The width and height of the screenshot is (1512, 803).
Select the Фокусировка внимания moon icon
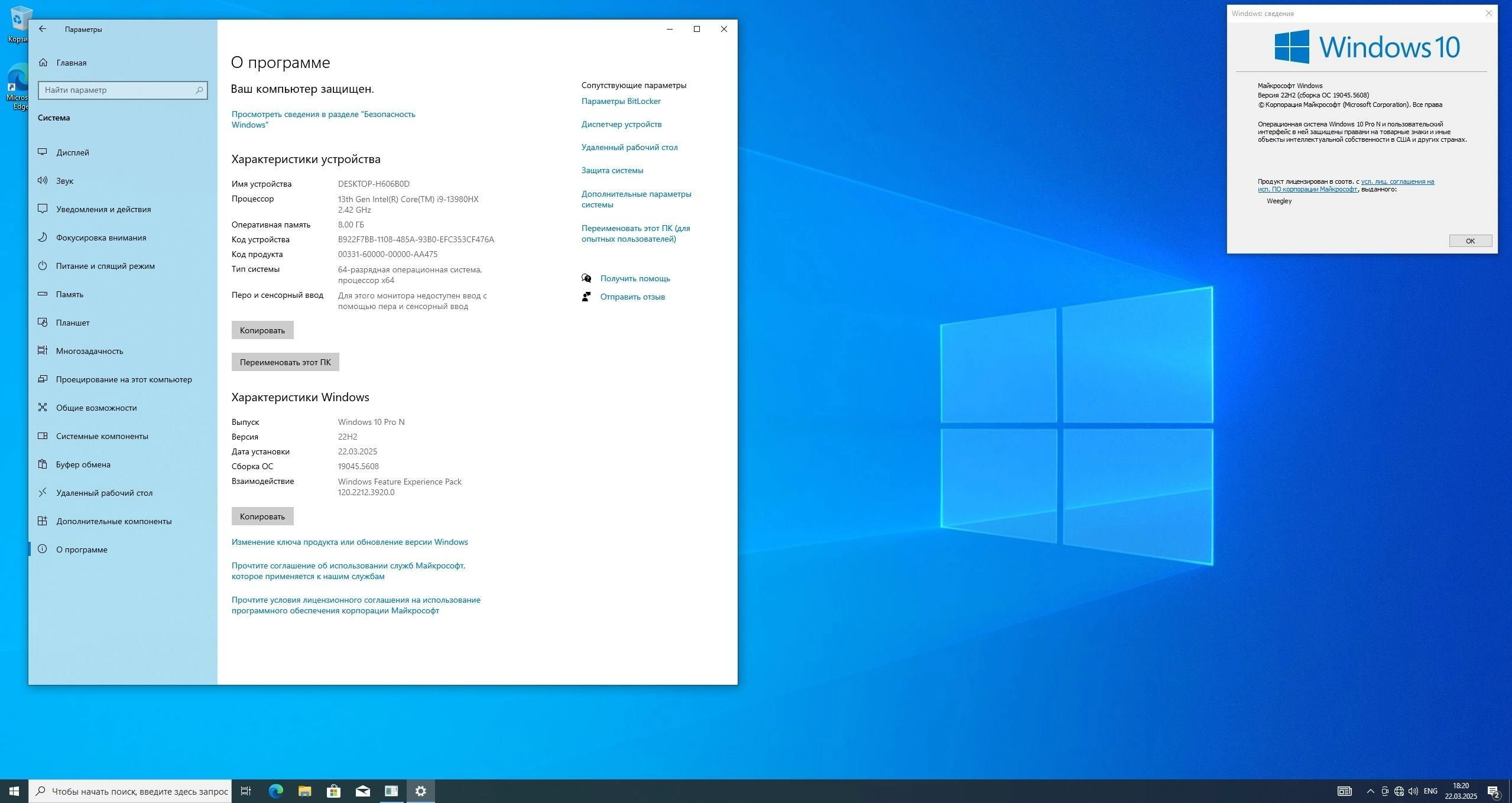click(43, 238)
